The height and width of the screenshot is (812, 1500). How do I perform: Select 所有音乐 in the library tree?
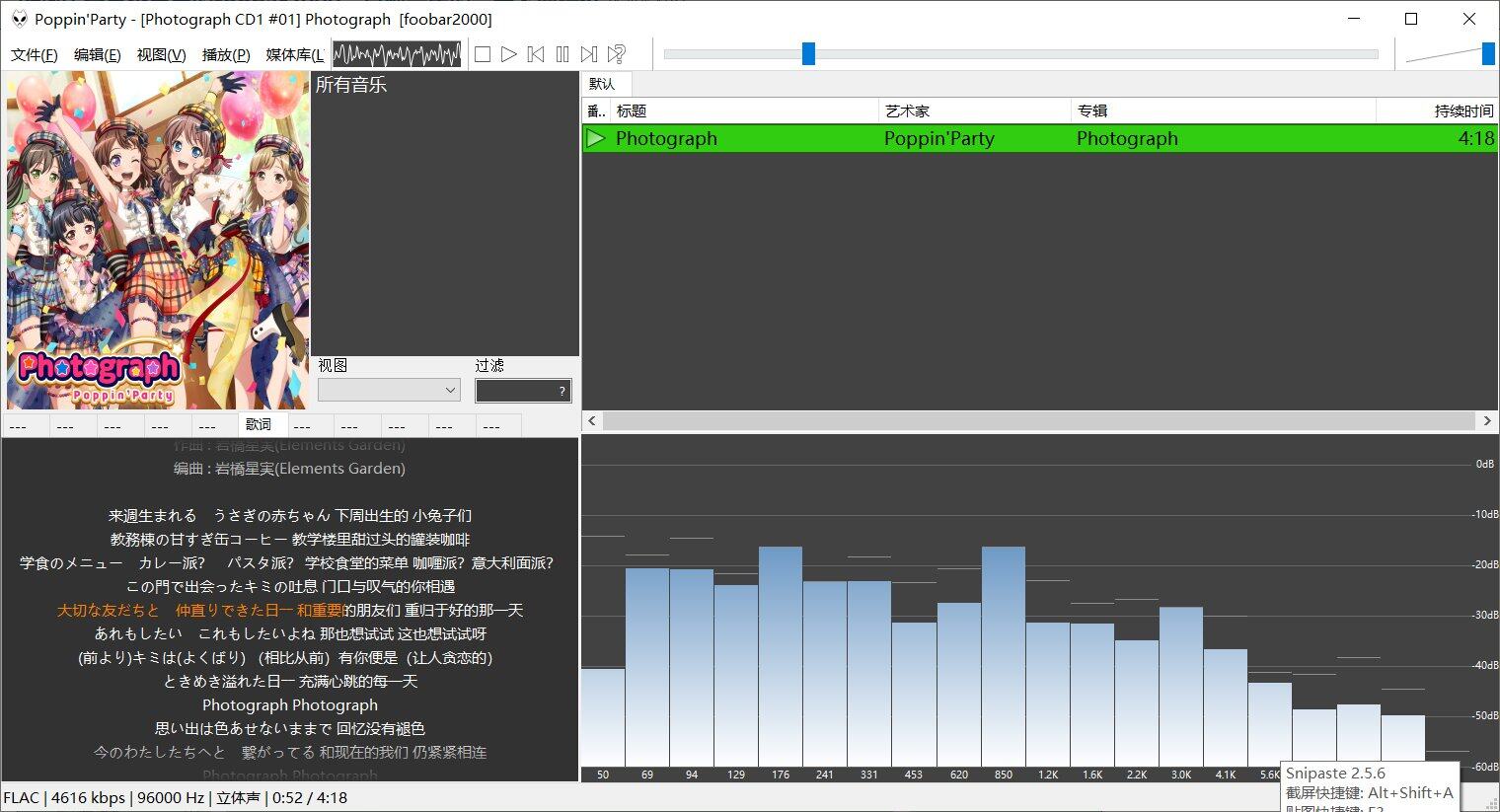pyautogui.click(x=351, y=85)
